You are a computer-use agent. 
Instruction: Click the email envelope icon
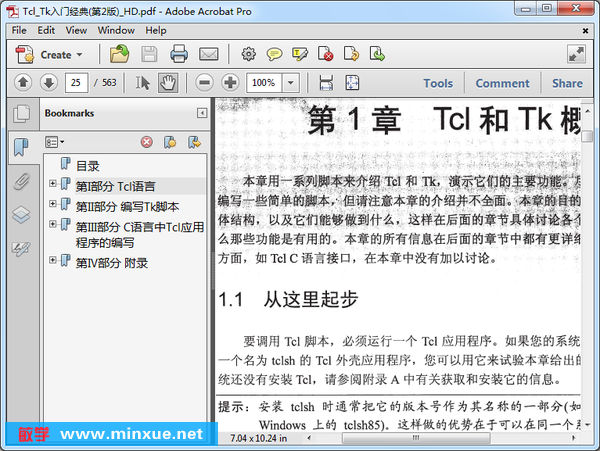209,54
